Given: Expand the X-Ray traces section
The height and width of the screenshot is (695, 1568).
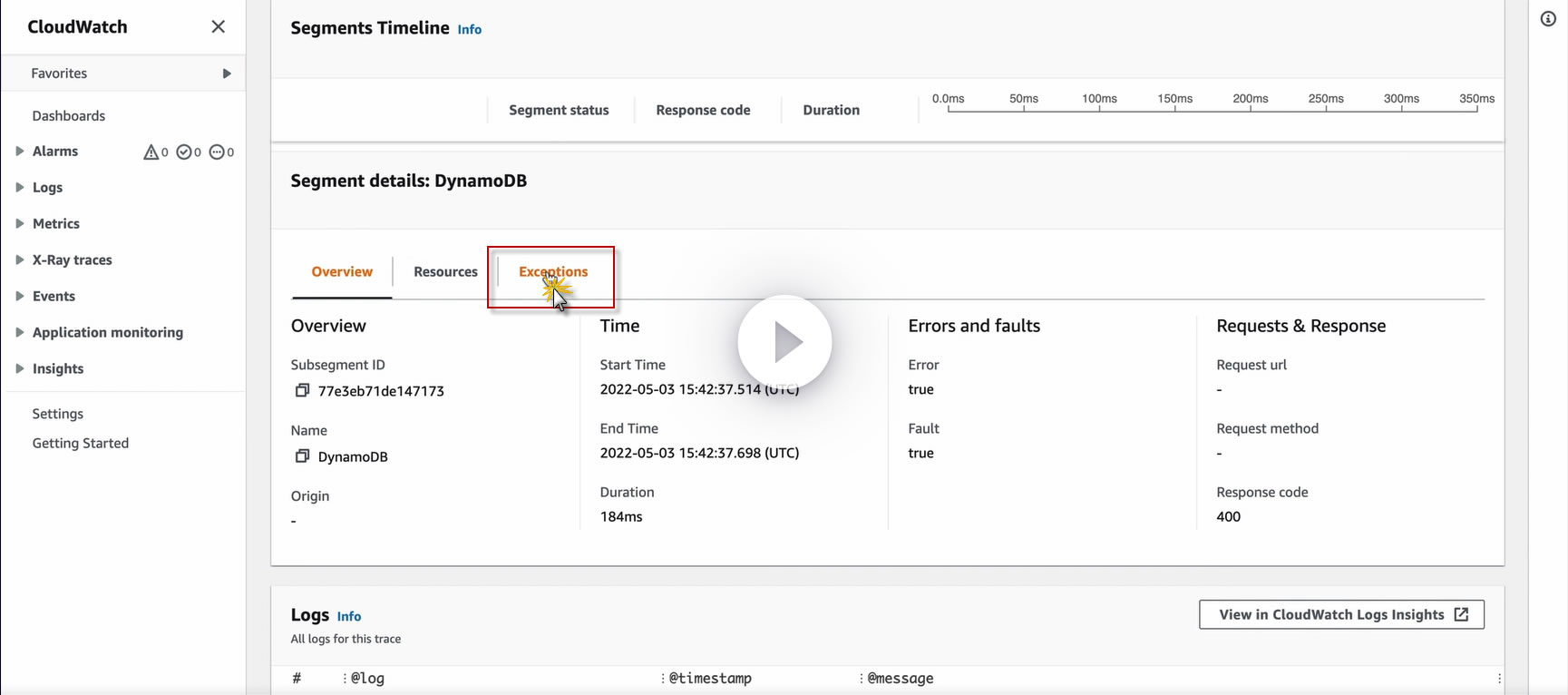Looking at the screenshot, I should pos(19,259).
